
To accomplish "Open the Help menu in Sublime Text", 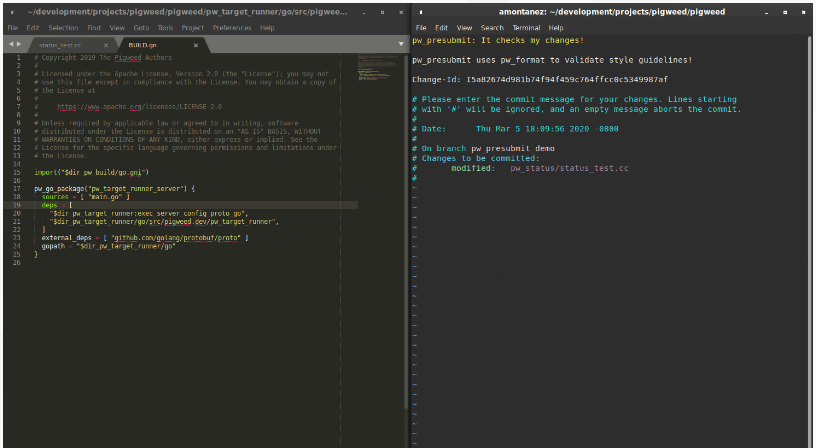I will point(267,28).
